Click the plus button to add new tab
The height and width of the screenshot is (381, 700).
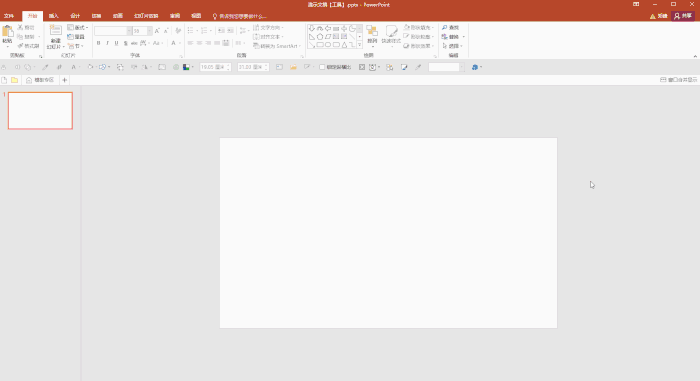64,80
